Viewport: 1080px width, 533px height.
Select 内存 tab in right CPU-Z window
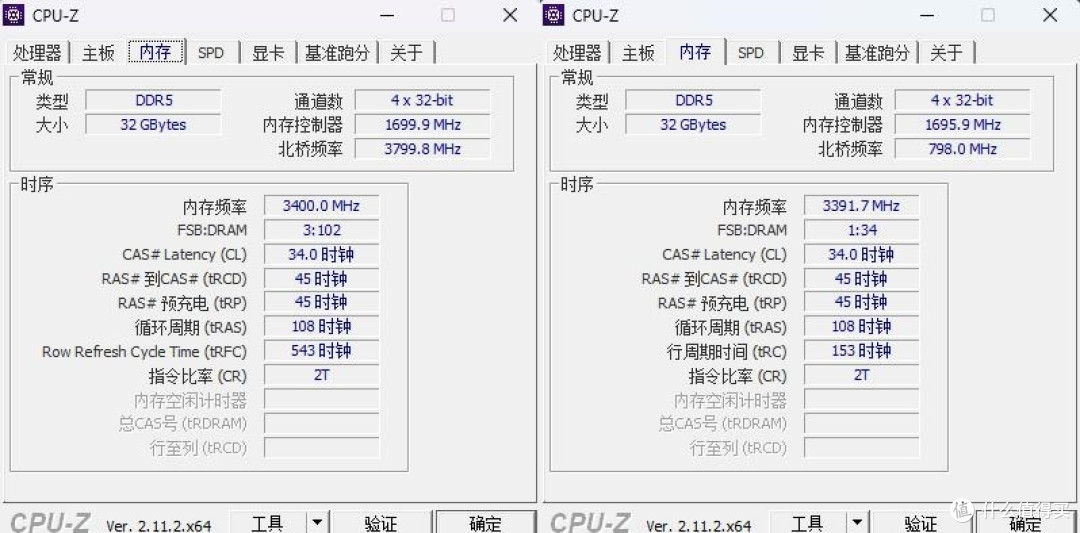click(696, 52)
